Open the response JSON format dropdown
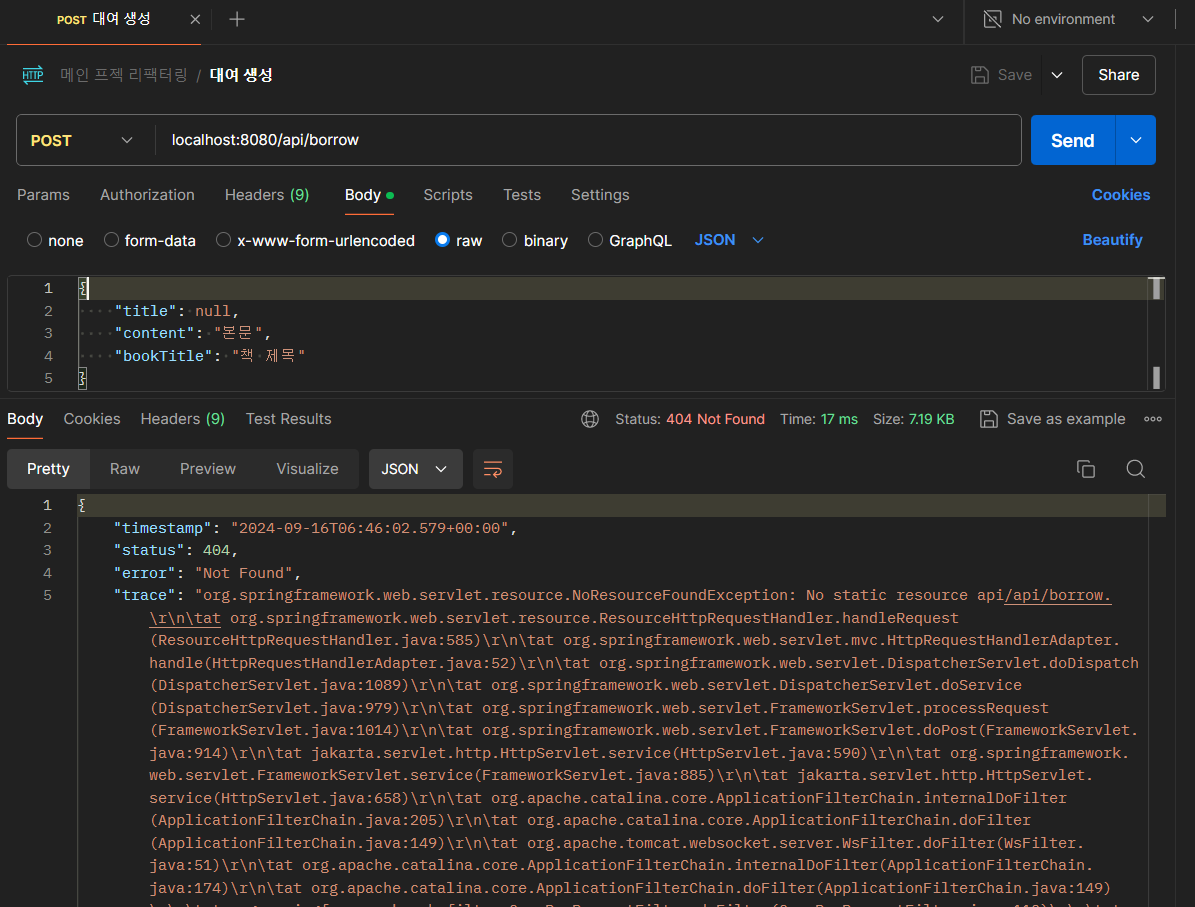The width and height of the screenshot is (1195, 907). click(x=415, y=469)
